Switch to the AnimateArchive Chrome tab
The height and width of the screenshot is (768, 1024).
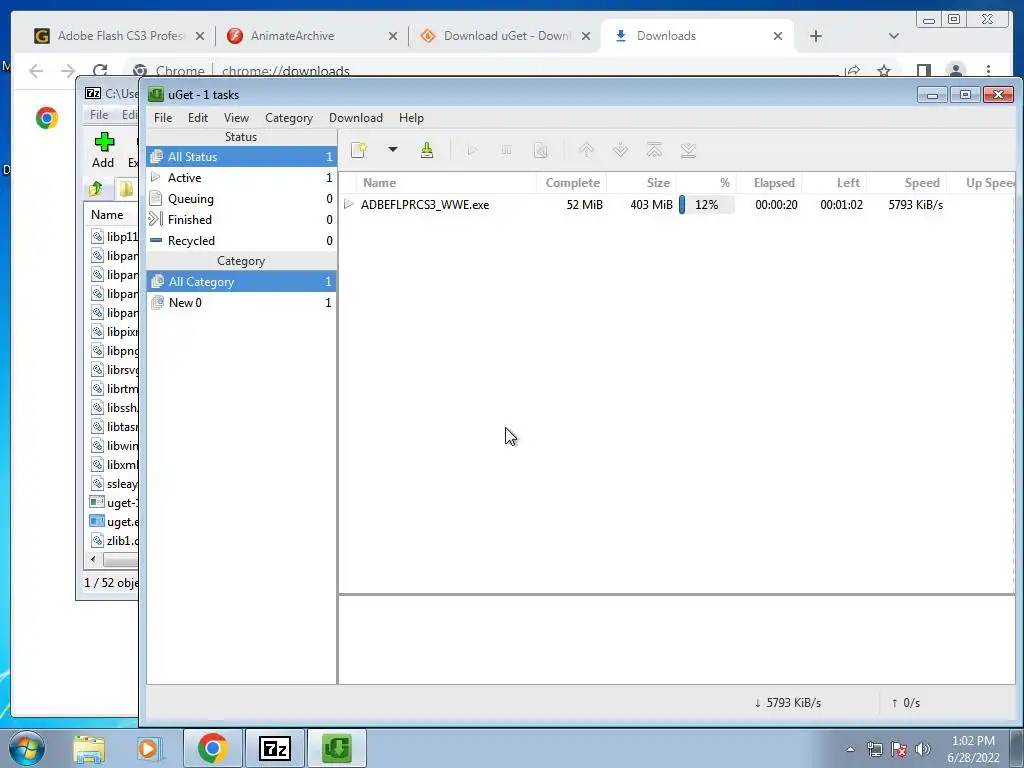312,36
